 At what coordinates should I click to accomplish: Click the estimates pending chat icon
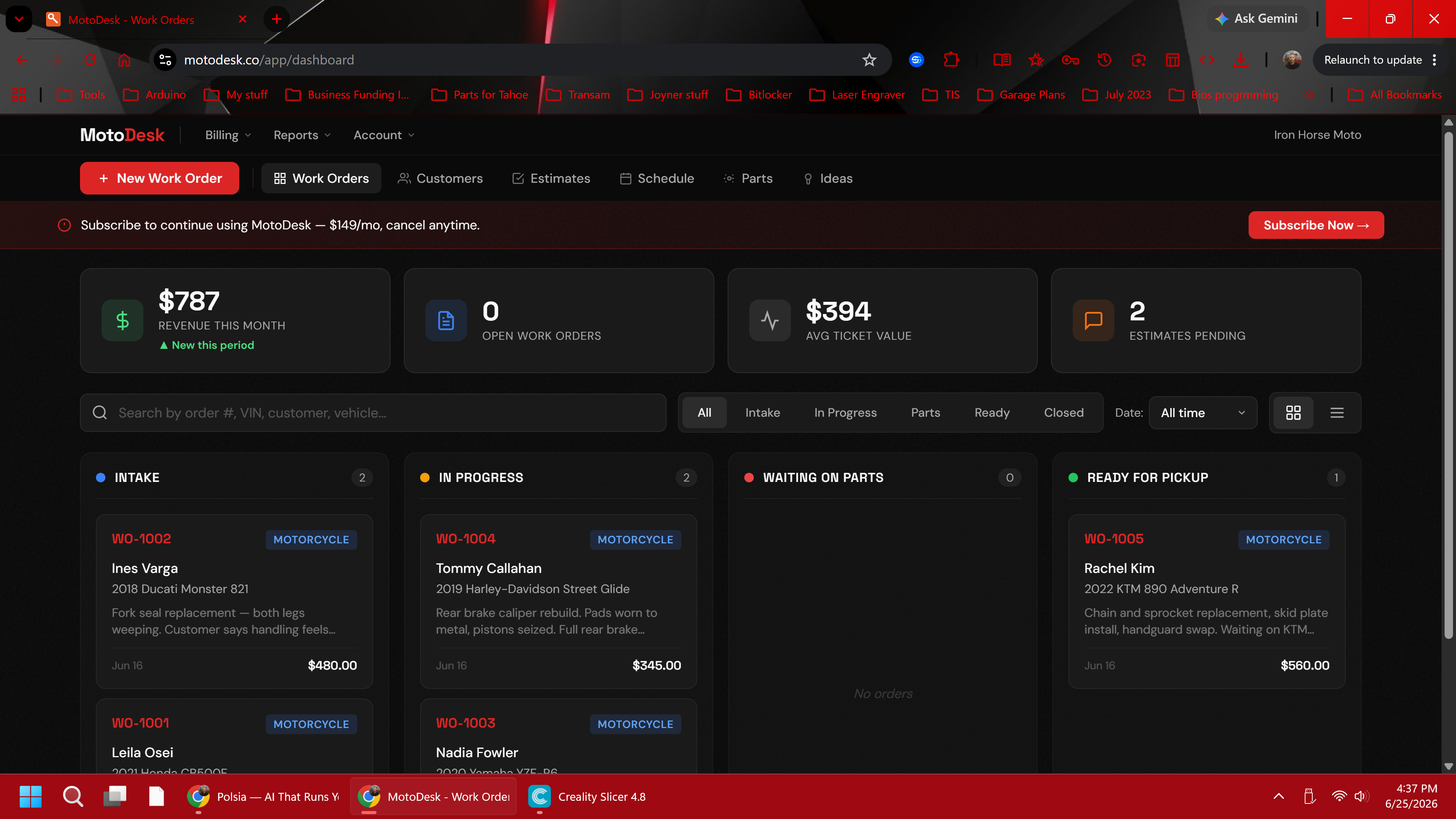tap(1094, 320)
